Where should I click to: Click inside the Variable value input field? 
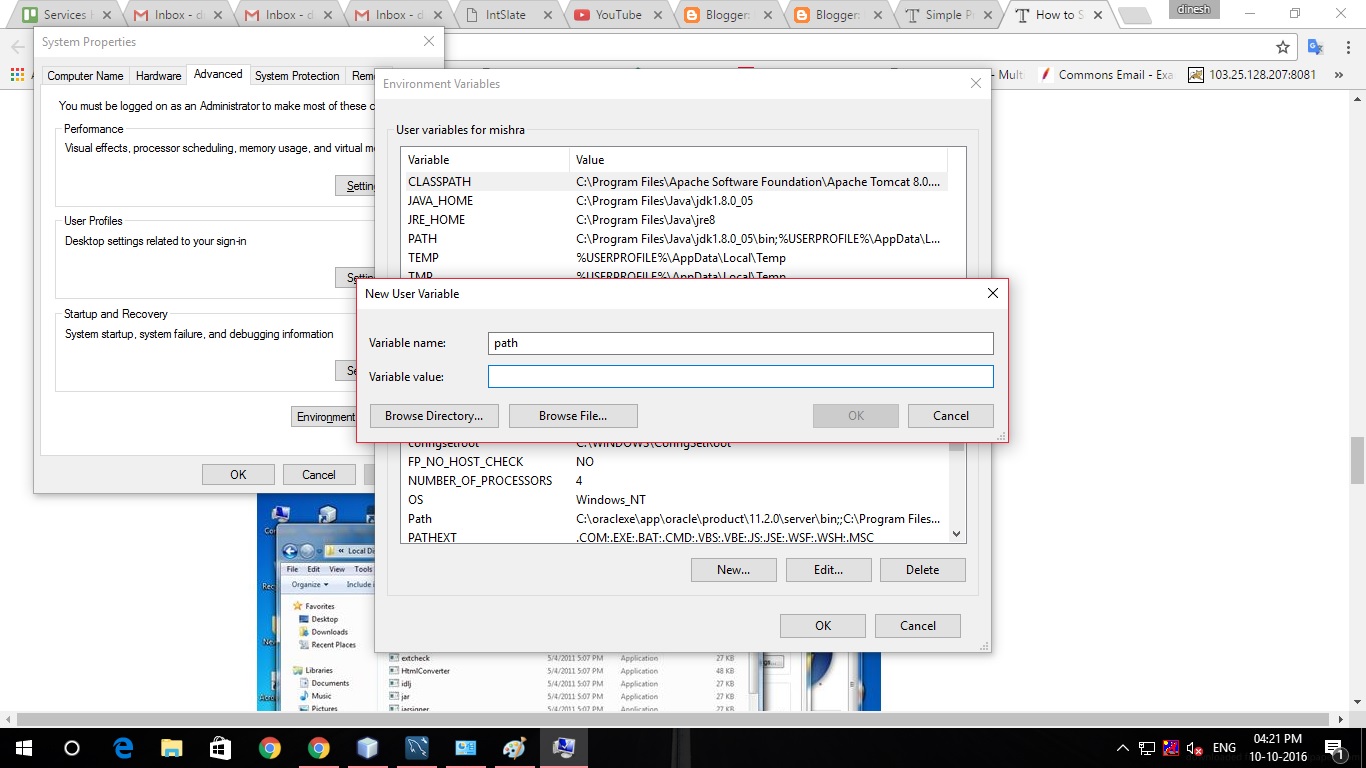pos(740,376)
